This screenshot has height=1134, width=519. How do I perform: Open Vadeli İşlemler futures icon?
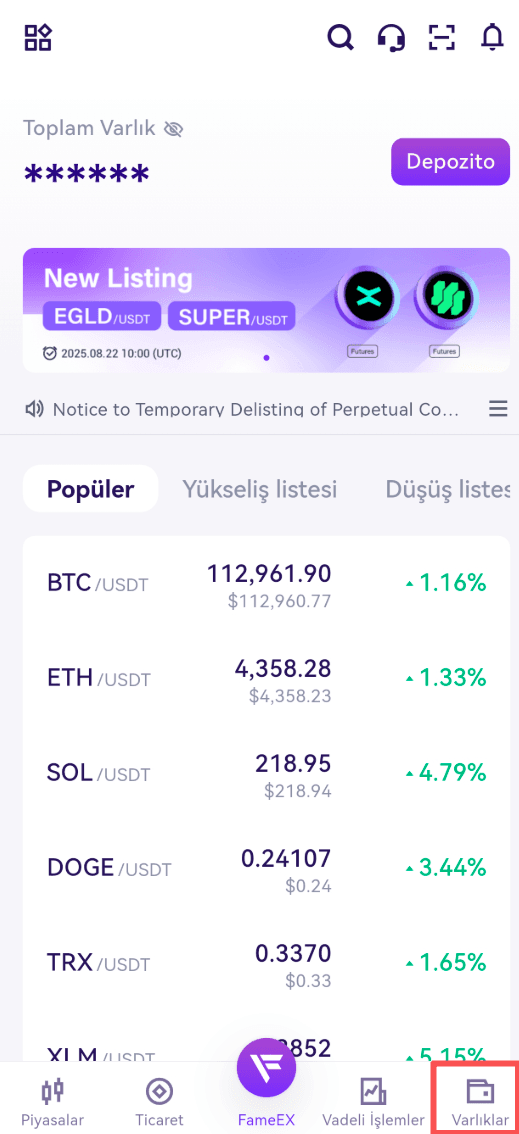(374, 1091)
